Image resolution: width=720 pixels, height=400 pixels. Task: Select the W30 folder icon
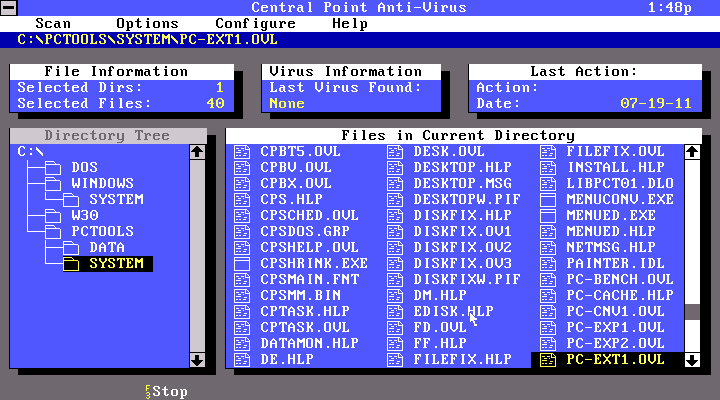click(x=53, y=216)
